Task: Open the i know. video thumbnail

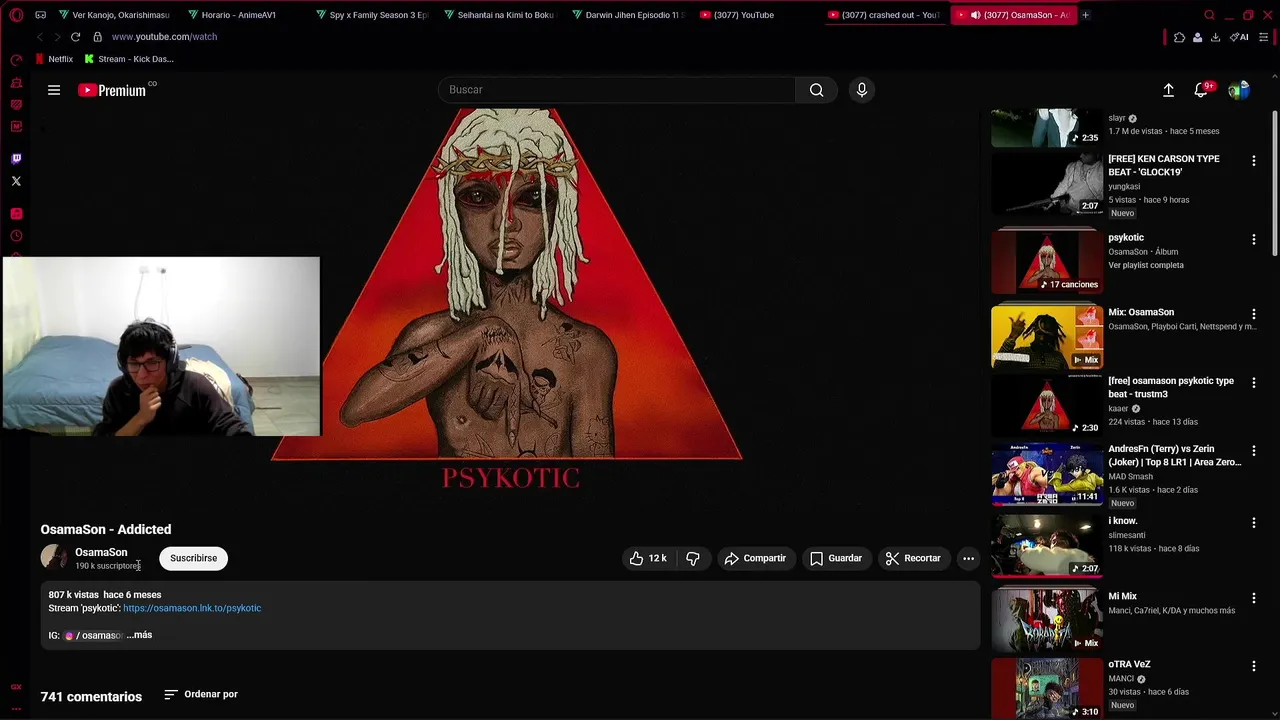Action: (1047, 546)
